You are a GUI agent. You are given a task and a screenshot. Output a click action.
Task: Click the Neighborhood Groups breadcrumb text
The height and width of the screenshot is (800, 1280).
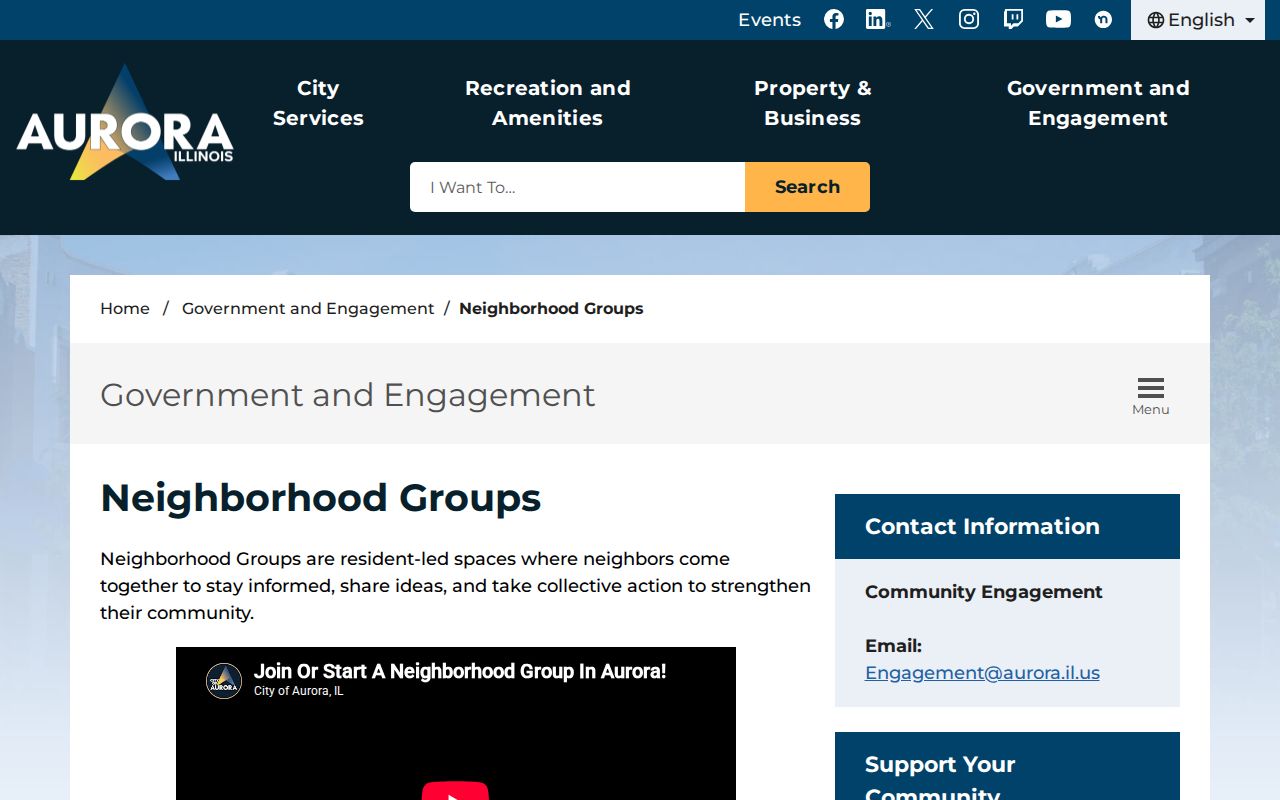pyautogui.click(x=551, y=308)
